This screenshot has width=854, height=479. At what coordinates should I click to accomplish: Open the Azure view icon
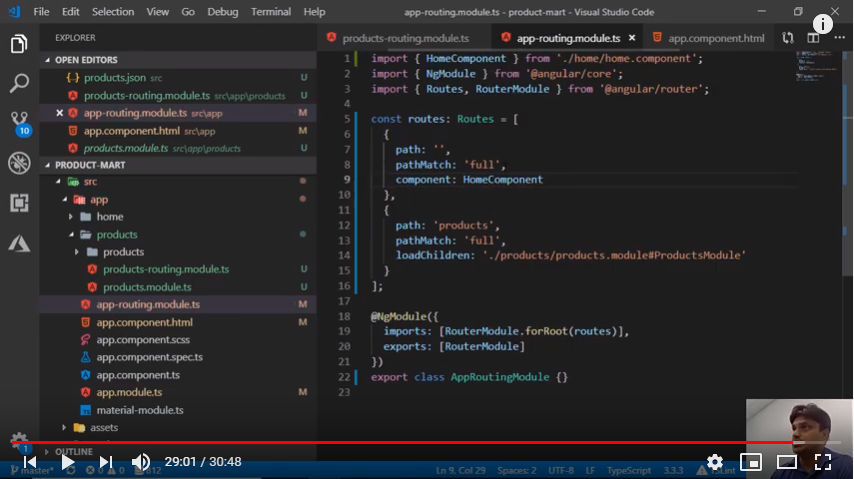tap(19, 243)
